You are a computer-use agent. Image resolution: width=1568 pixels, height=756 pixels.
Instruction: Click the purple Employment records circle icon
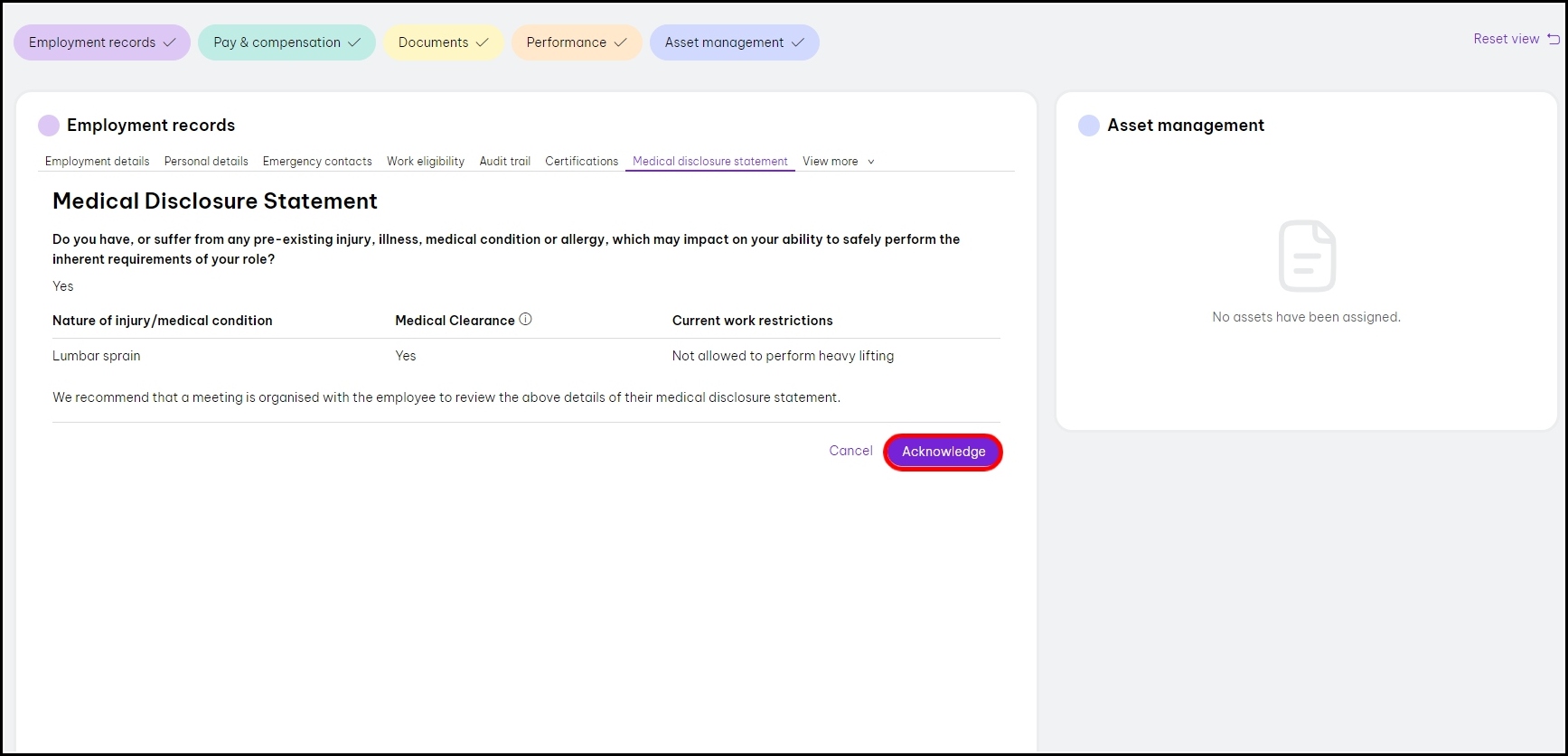point(49,126)
